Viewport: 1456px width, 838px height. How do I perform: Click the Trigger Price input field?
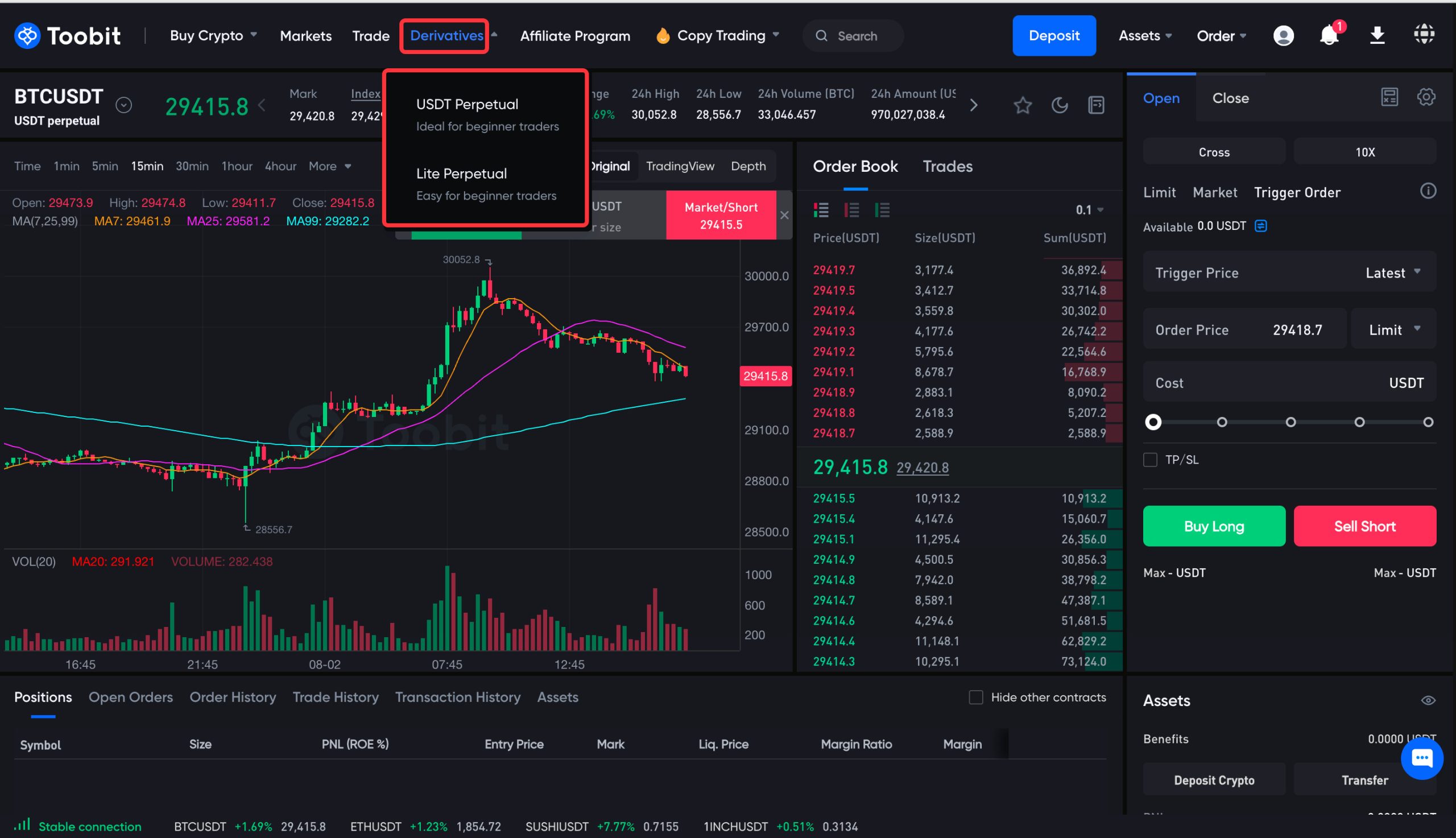(x=1289, y=273)
